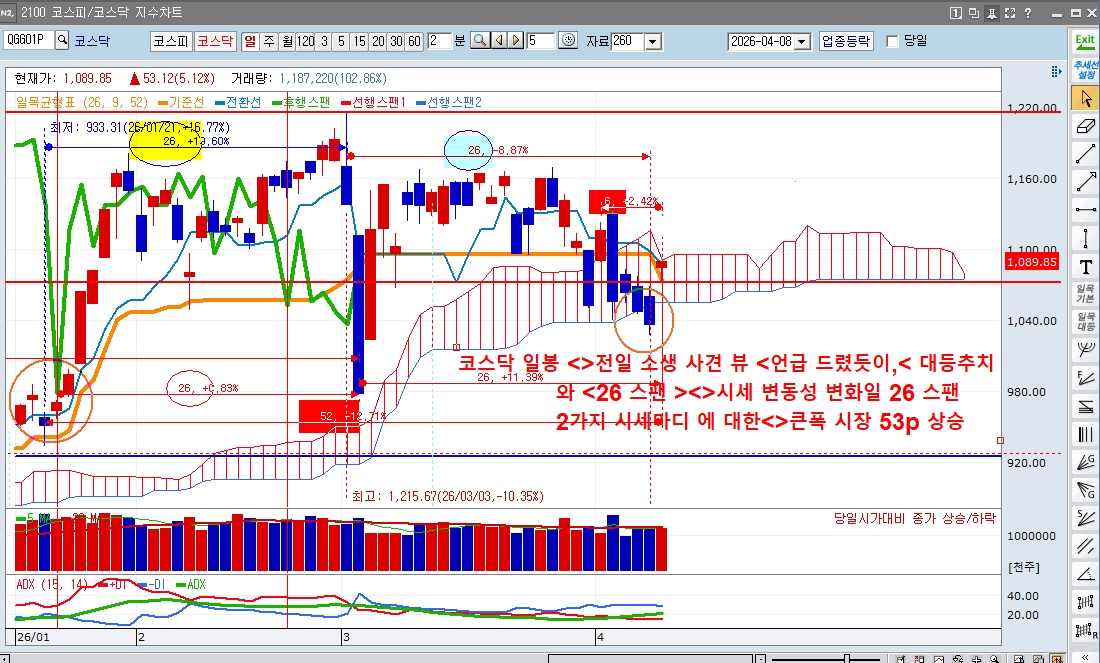
Task: Click search magnifier next to QGG01P code
Action: click(62, 40)
